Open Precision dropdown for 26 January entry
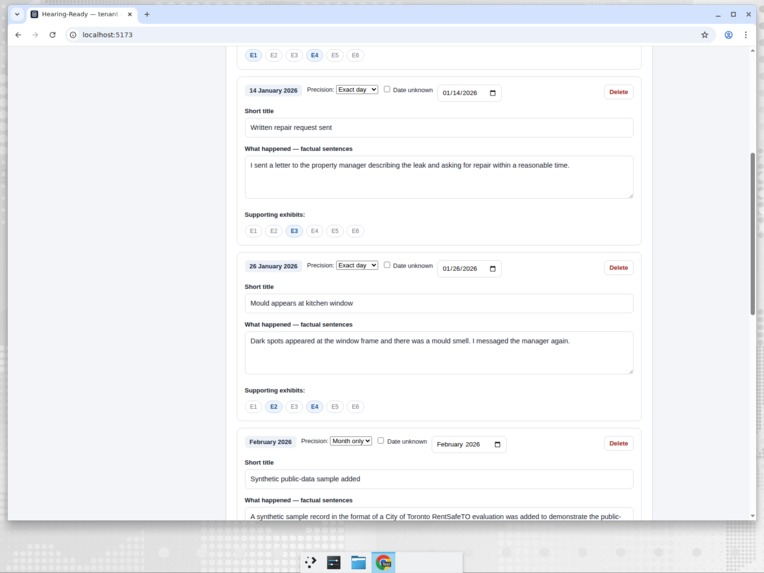764x573 pixels. tap(357, 266)
